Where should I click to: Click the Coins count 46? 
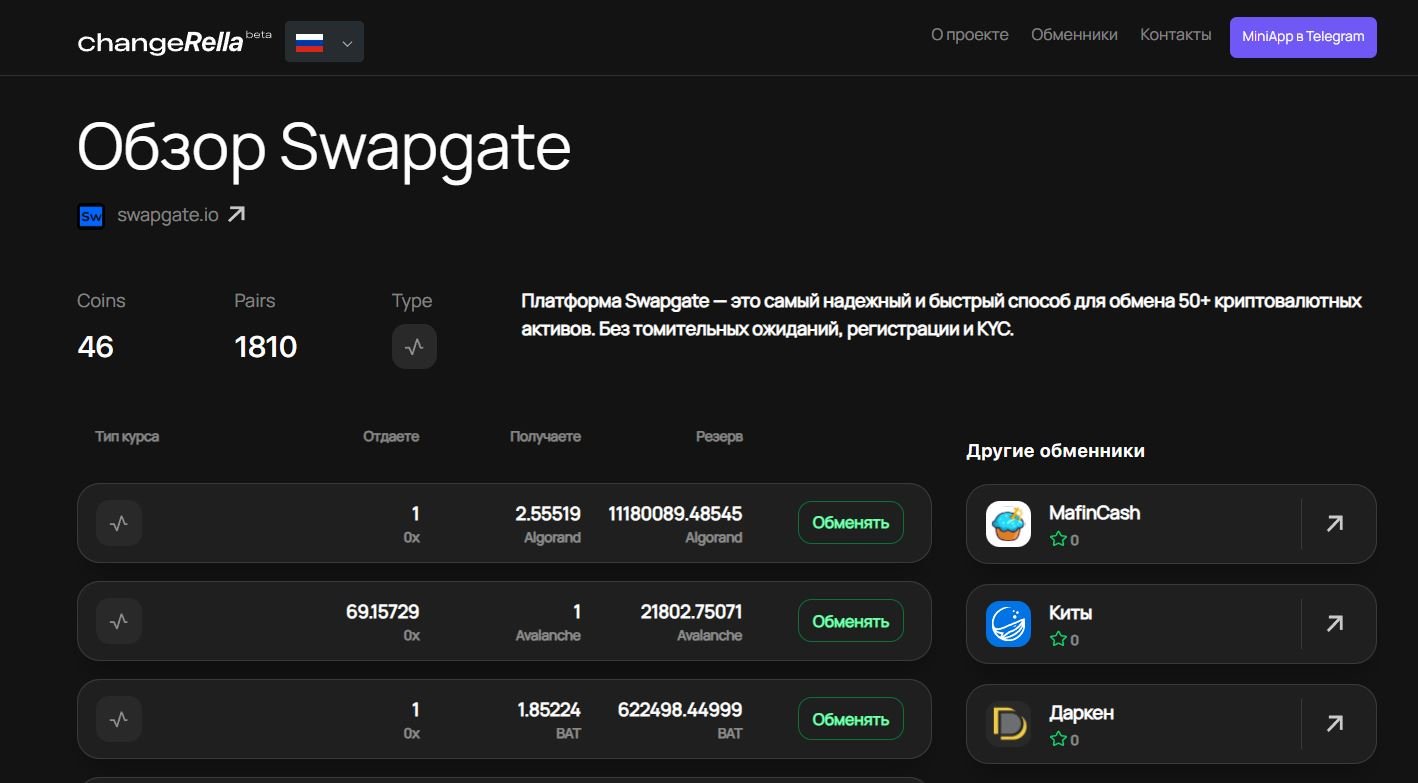[96, 347]
